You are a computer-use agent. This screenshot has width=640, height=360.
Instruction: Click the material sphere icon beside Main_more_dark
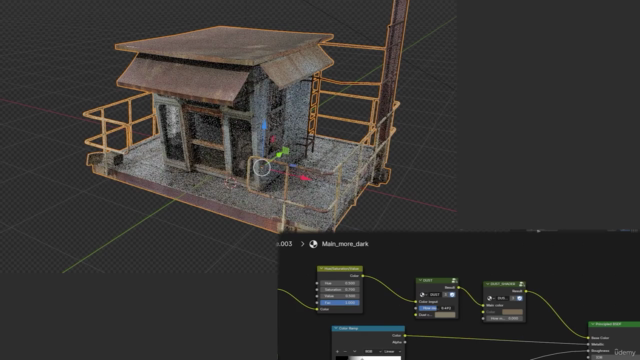tap(313, 244)
